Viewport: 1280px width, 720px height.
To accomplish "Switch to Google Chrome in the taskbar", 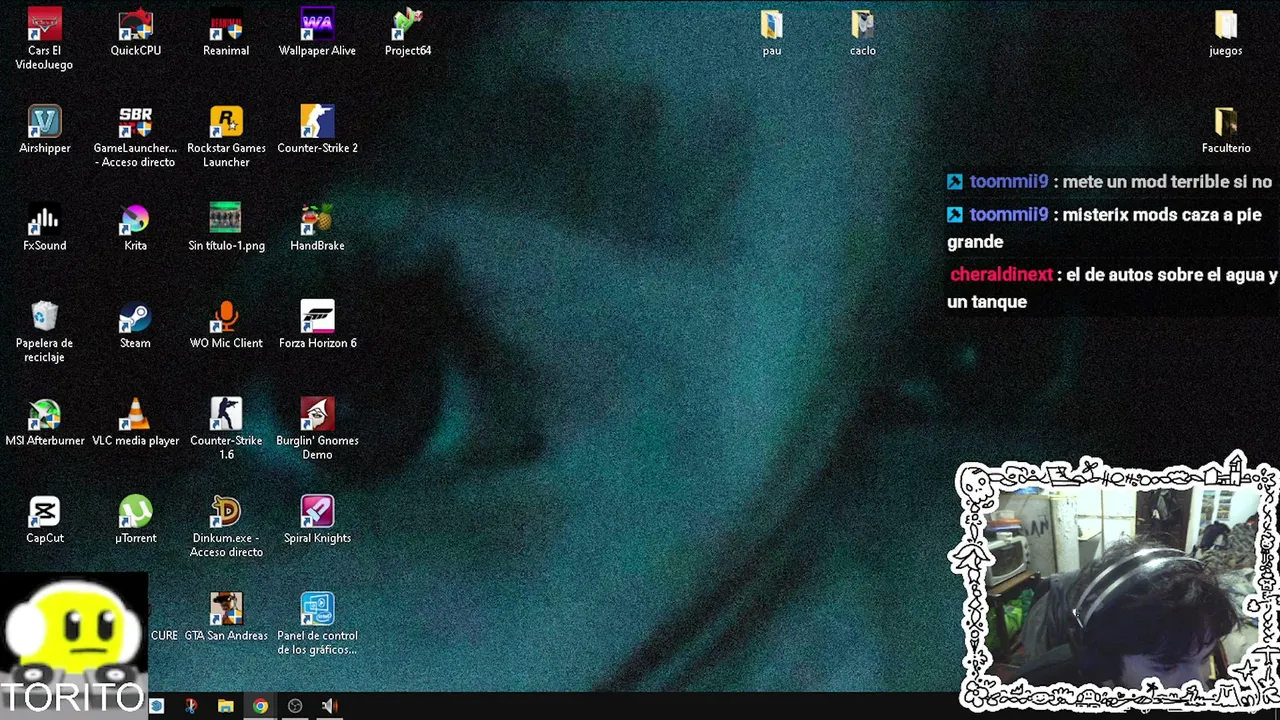I will pyautogui.click(x=260, y=706).
